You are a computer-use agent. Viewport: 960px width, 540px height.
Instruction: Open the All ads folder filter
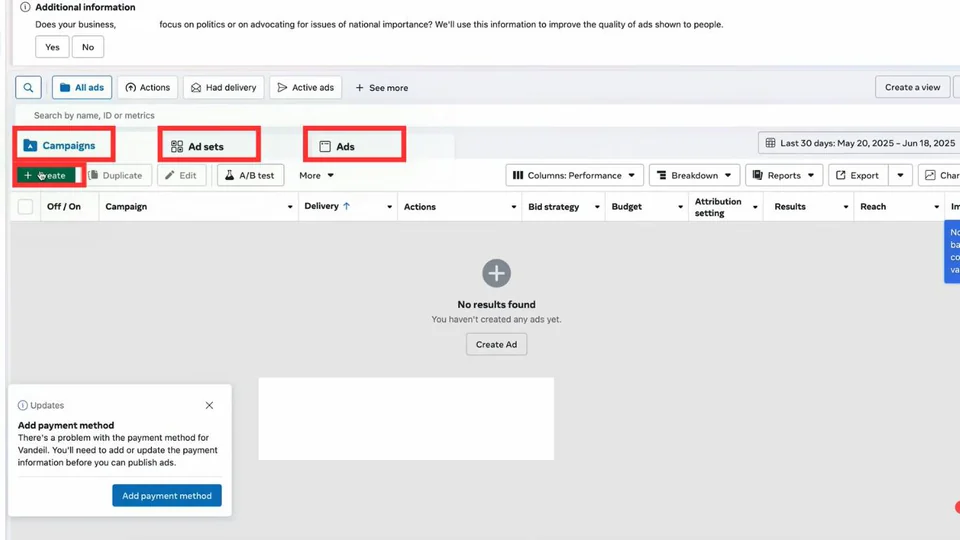tap(82, 88)
